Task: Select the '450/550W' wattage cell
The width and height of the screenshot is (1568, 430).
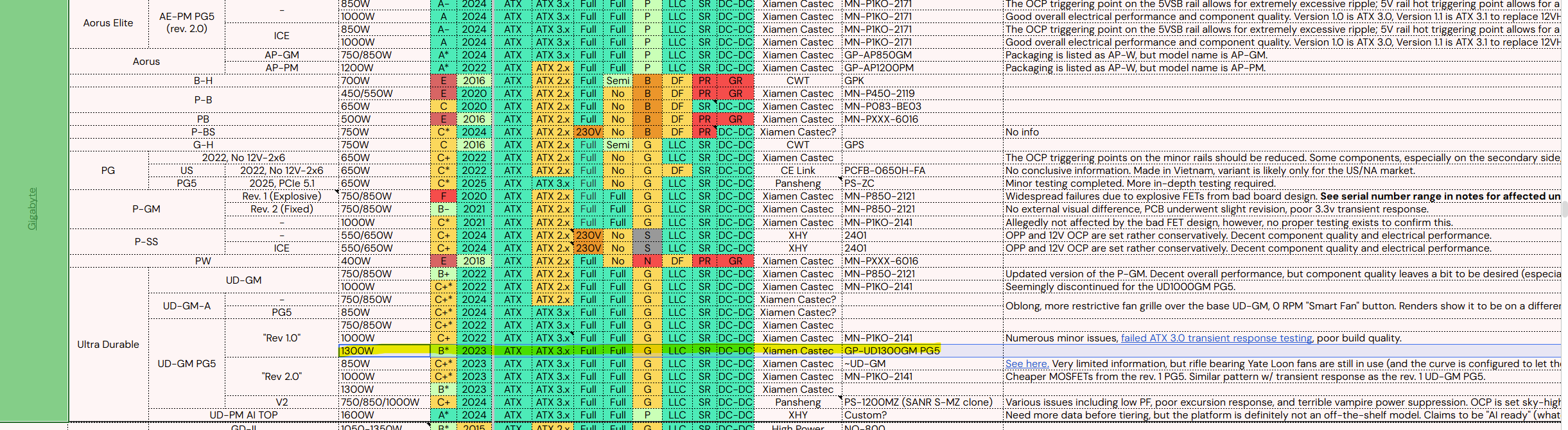Action: [x=384, y=94]
